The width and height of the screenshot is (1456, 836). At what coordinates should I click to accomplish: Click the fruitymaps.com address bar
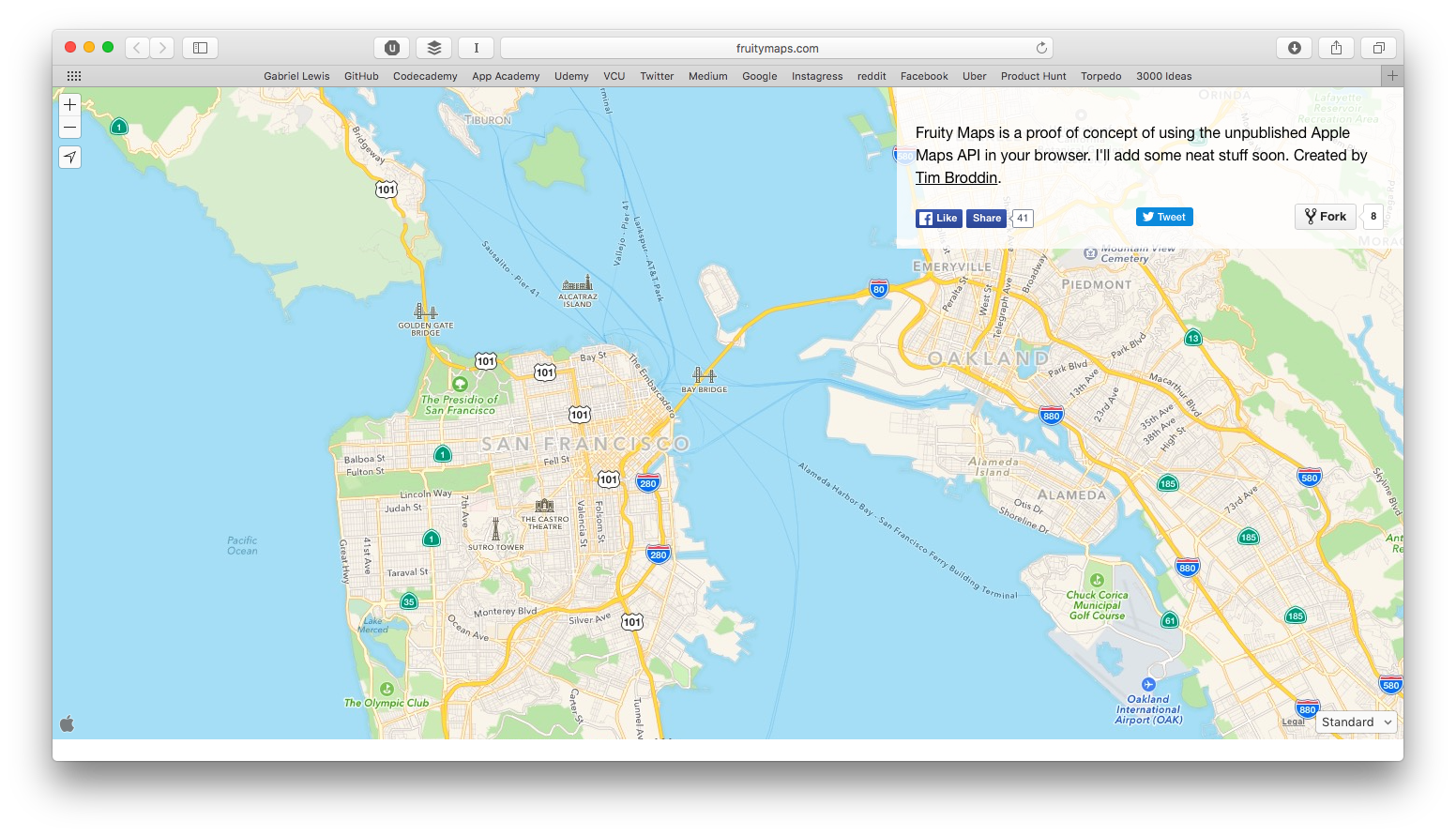pos(777,48)
